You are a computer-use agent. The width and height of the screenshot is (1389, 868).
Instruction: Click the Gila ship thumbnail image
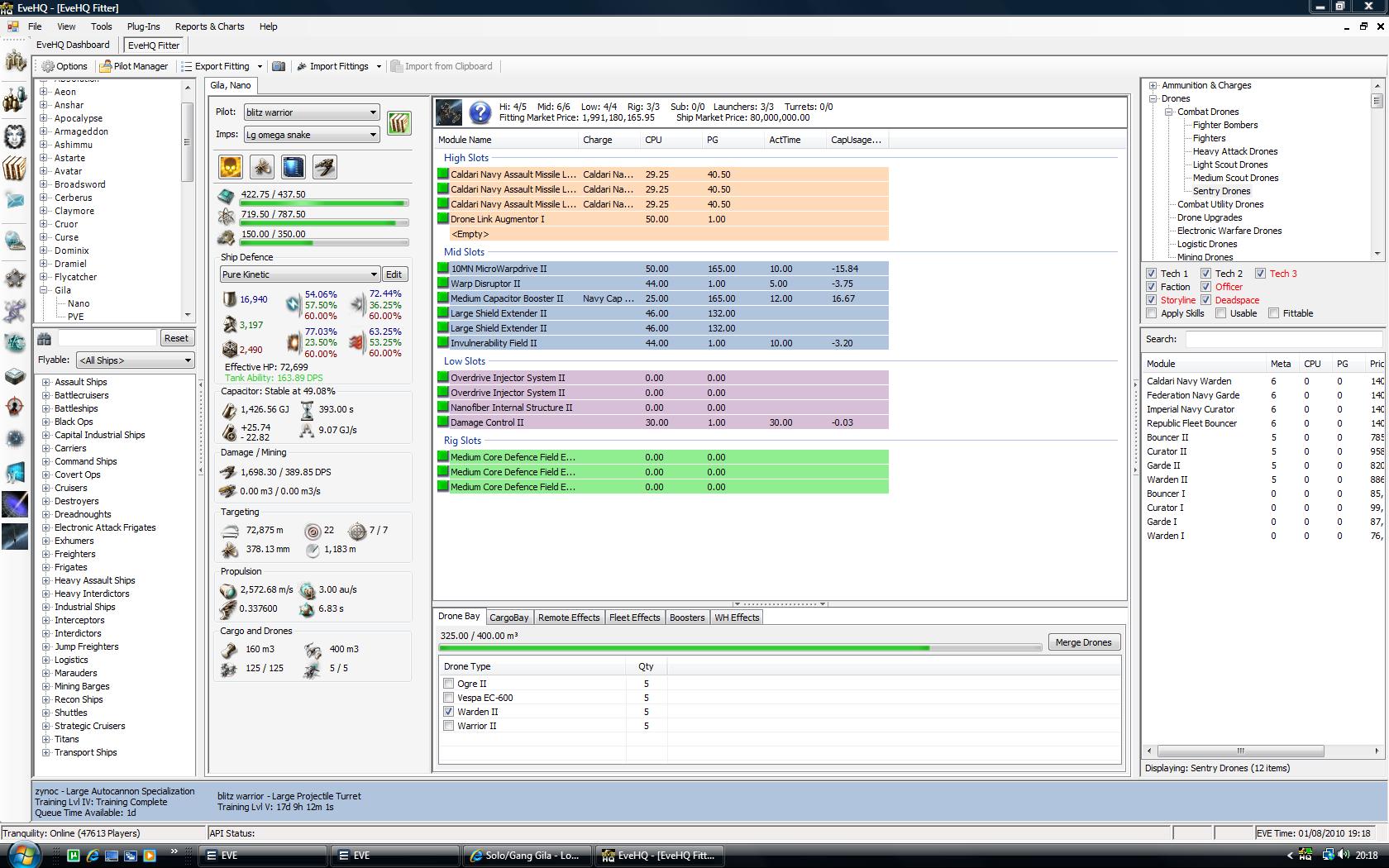[449, 112]
